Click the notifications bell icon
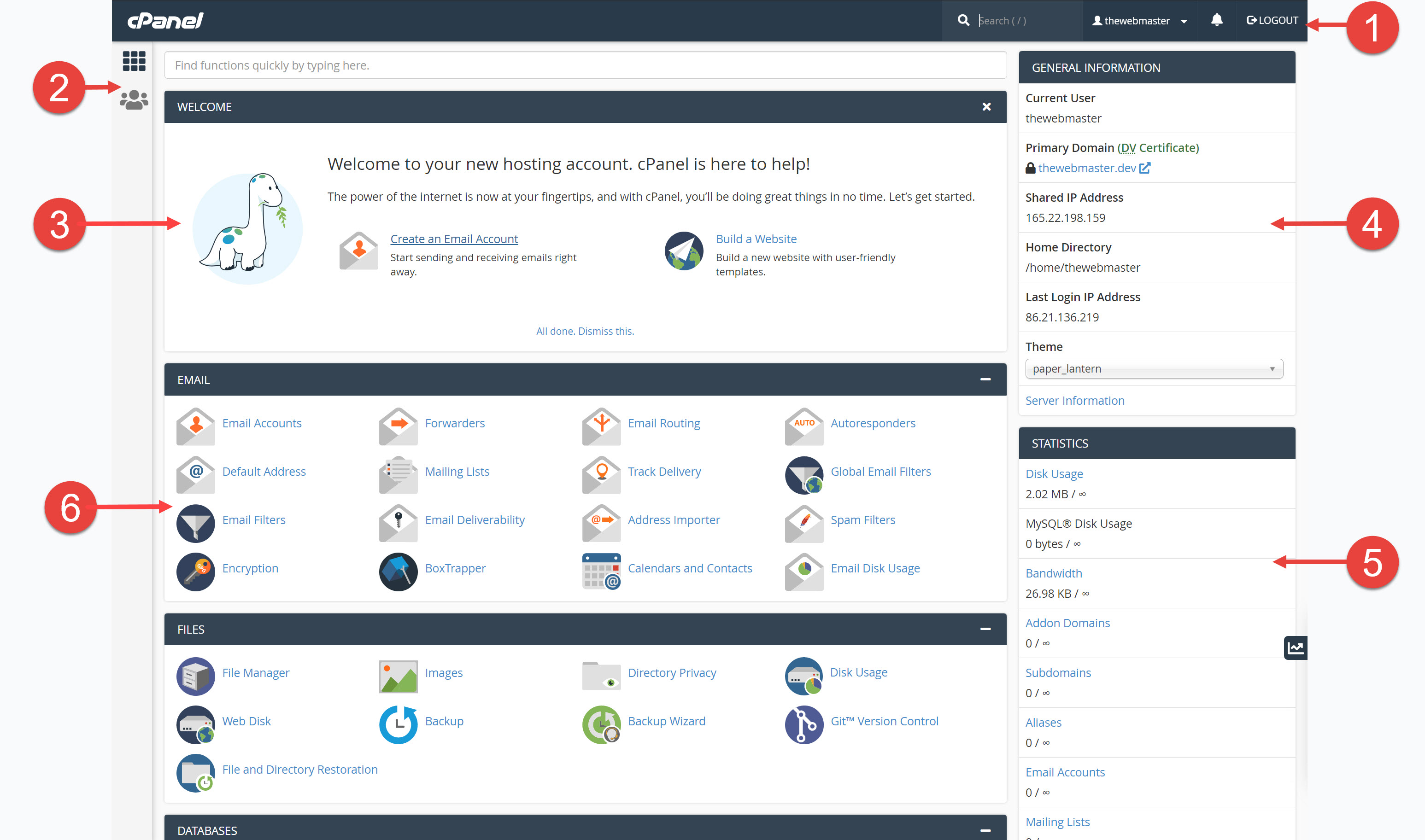This screenshot has width=1425, height=840. [x=1217, y=20]
